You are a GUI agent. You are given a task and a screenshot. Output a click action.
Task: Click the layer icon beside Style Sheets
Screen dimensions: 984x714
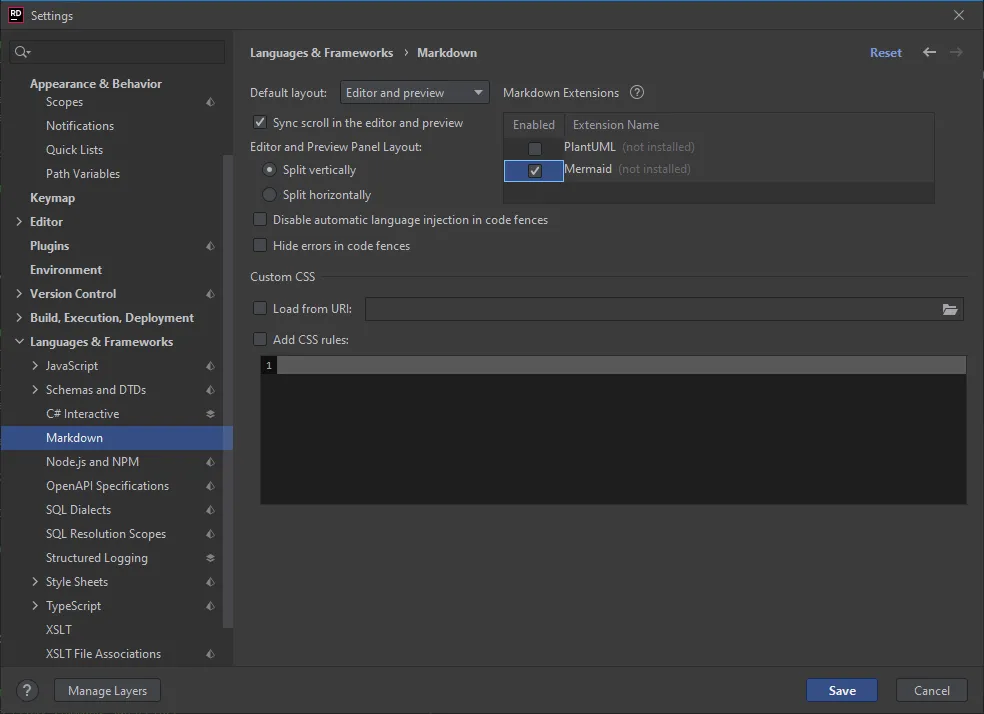(x=210, y=582)
